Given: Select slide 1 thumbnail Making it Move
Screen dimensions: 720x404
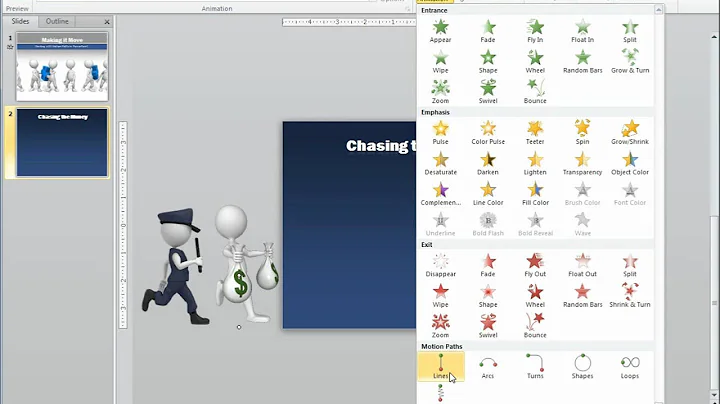Looking at the screenshot, I should (x=62, y=67).
